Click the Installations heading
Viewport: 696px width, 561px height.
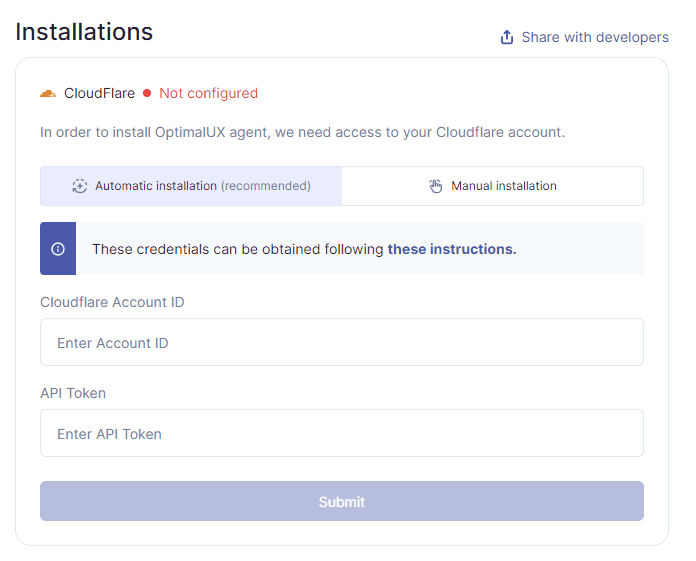[x=84, y=32]
